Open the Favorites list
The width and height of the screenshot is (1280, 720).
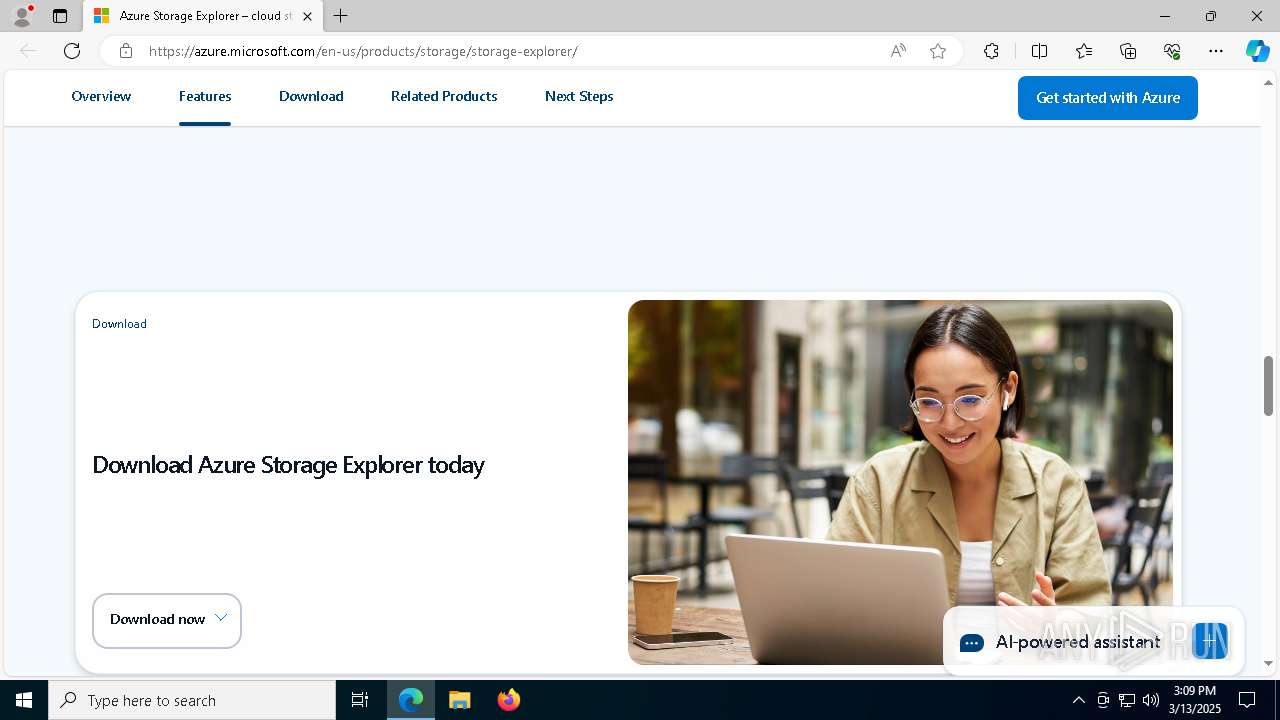pos(1084,51)
